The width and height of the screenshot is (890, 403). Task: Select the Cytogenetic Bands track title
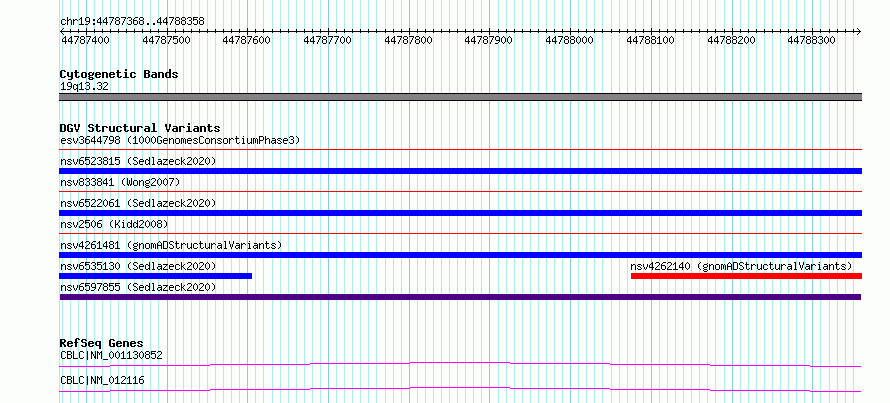[x=119, y=74]
